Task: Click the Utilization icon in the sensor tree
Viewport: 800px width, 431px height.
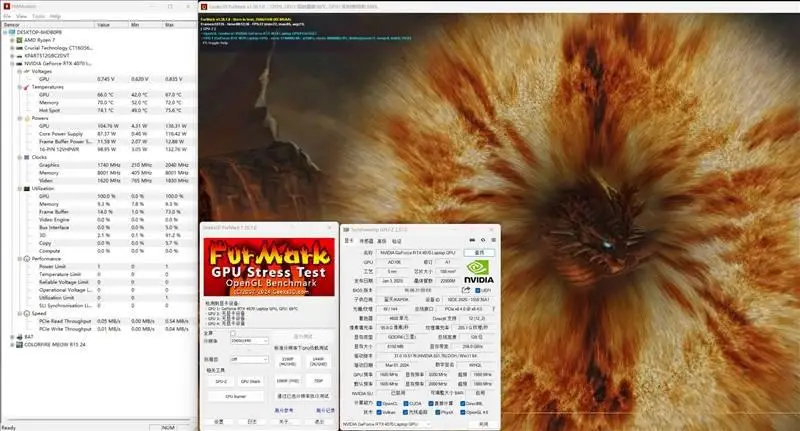Action: pyautogui.click(x=25, y=188)
